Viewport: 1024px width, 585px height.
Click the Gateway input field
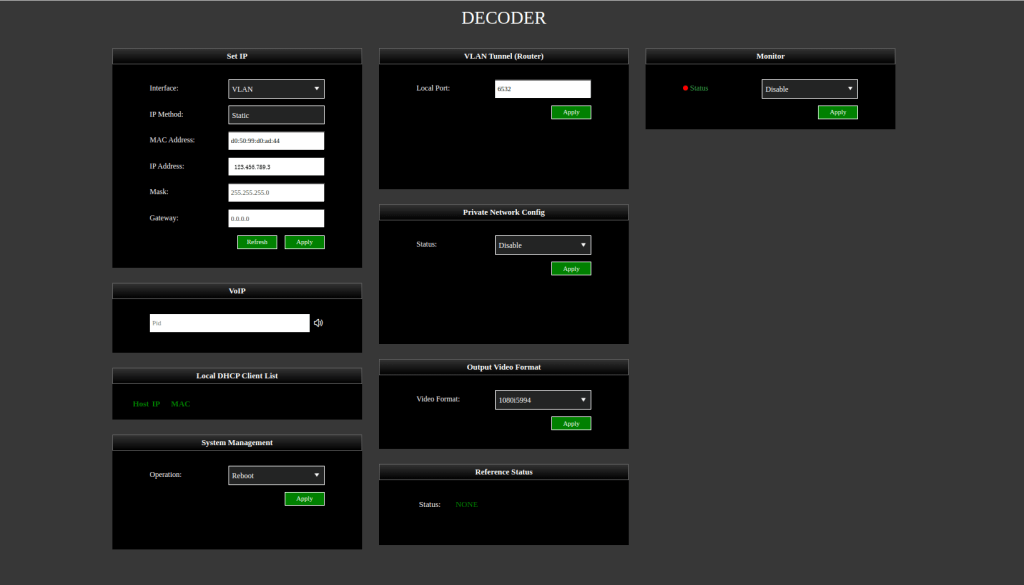coord(276,218)
